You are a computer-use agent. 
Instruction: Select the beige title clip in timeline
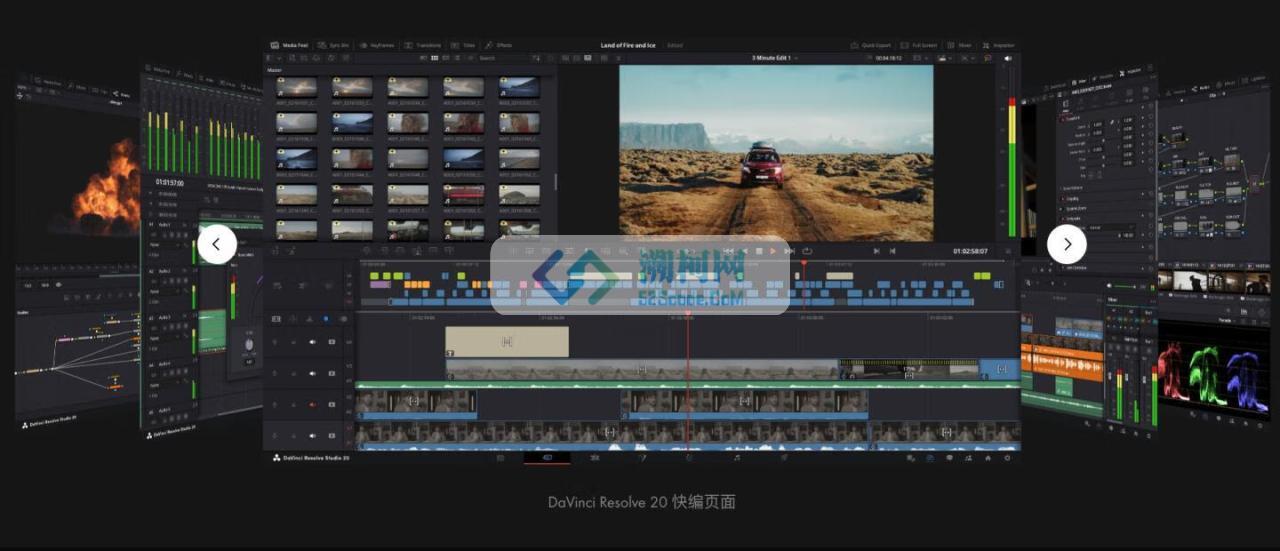coord(507,341)
